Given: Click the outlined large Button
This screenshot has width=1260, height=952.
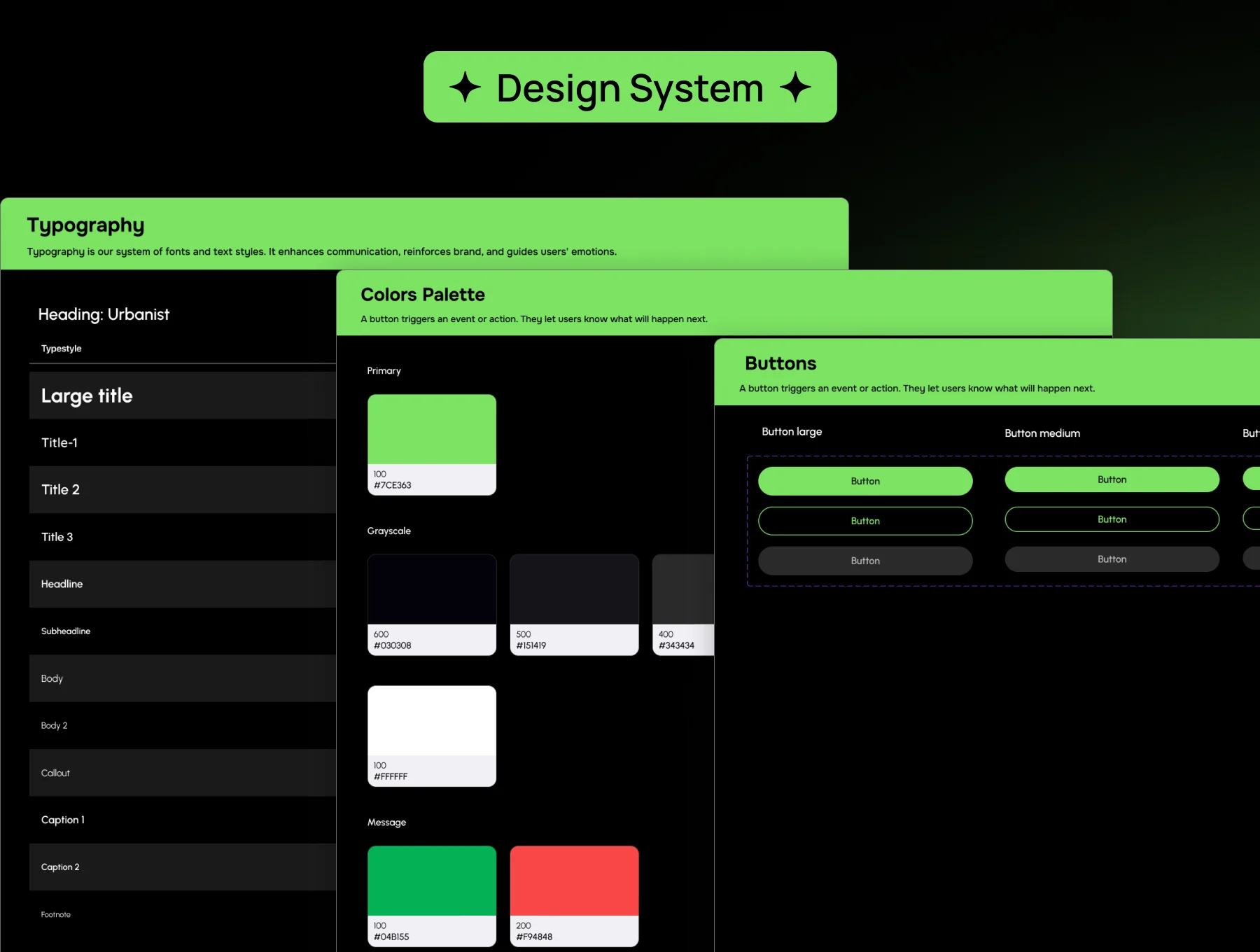Looking at the screenshot, I should coord(865,521).
